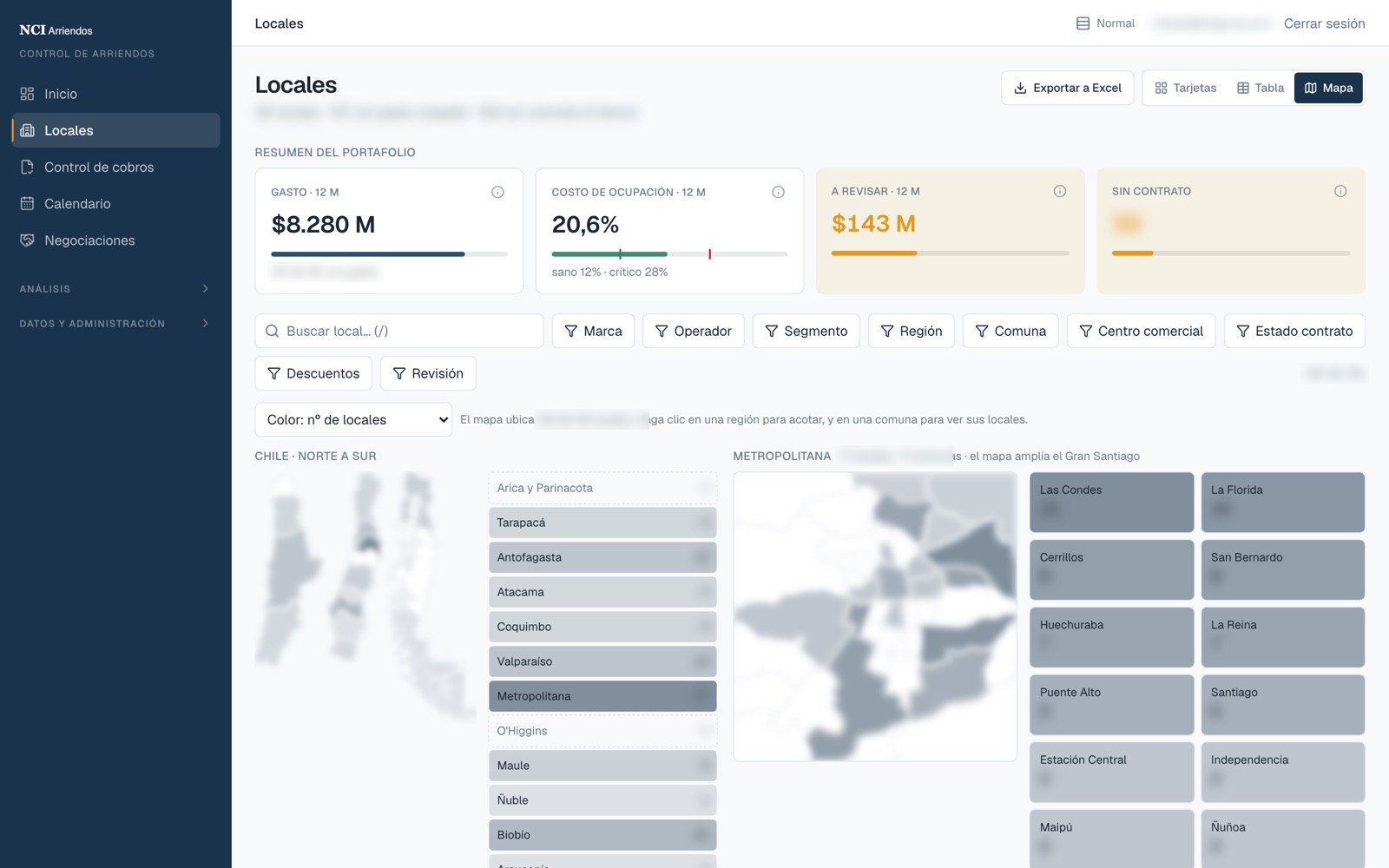Select the Biobío region row
1389x868 pixels.
pos(602,835)
